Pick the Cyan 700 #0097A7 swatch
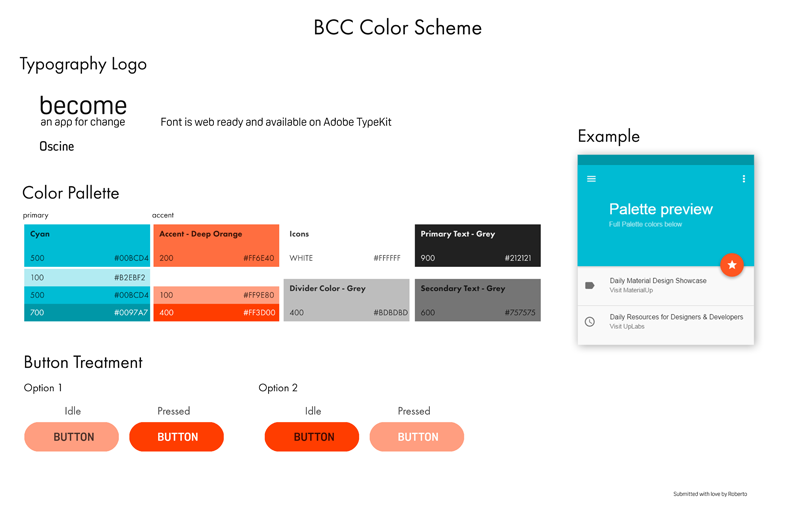 click(87, 312)
